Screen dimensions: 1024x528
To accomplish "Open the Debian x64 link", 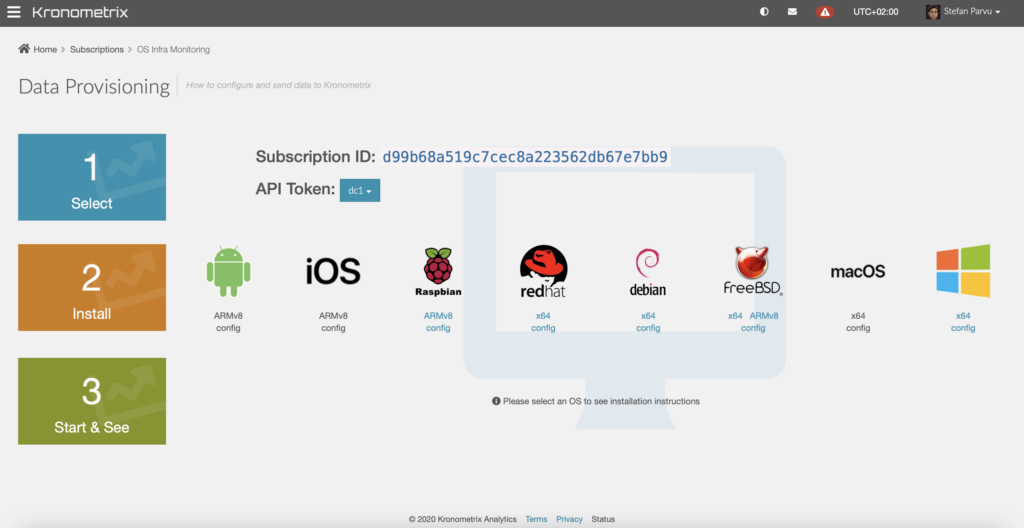I will click(648, 316).
